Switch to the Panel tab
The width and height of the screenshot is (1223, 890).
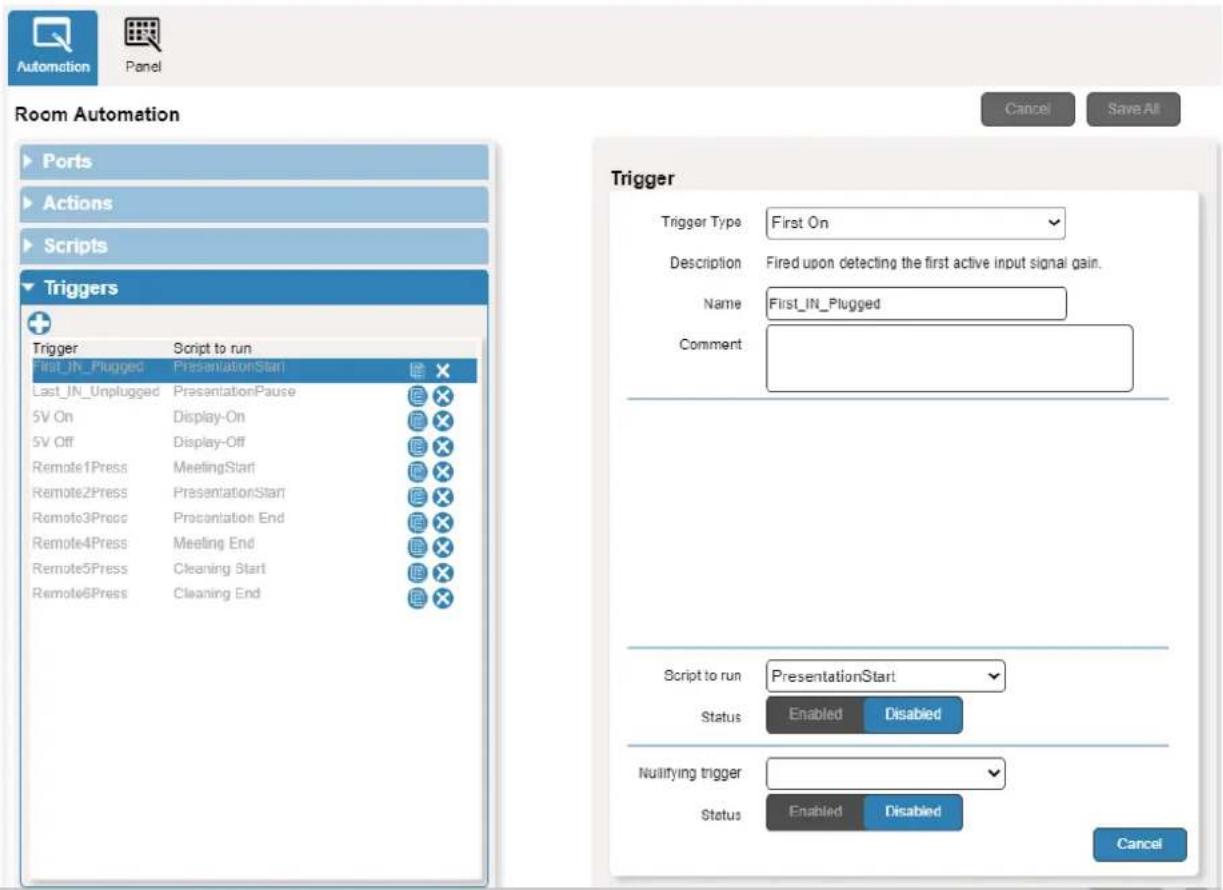coord(142,46)
